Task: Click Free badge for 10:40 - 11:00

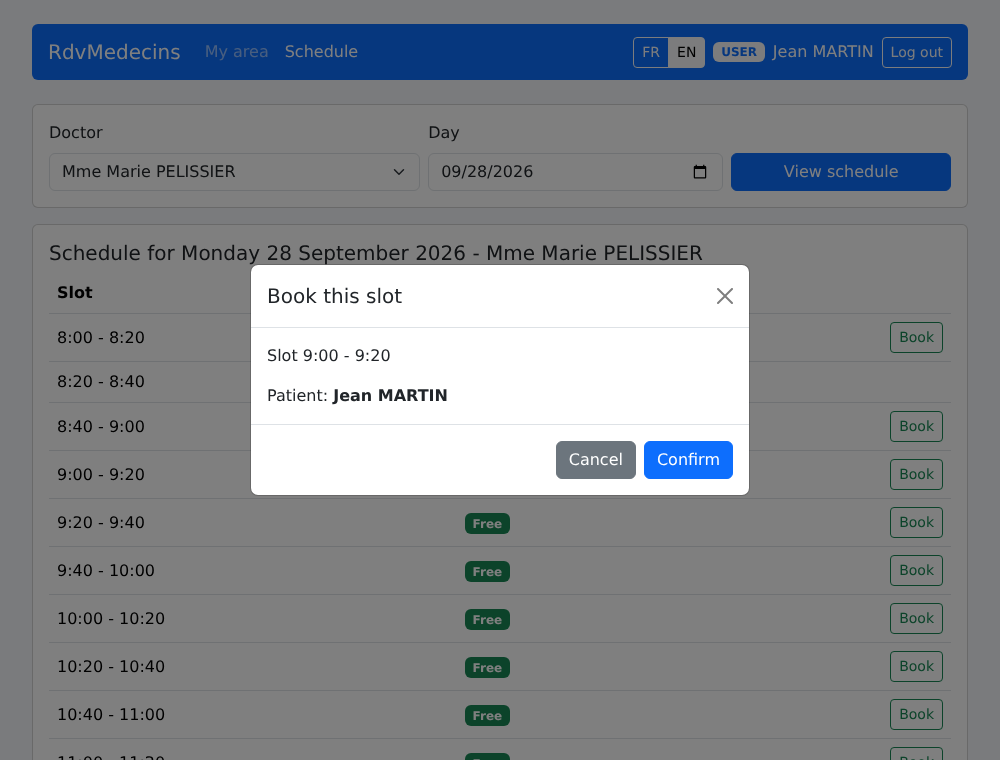Action: pyautogui.click(x=487, y=715)
